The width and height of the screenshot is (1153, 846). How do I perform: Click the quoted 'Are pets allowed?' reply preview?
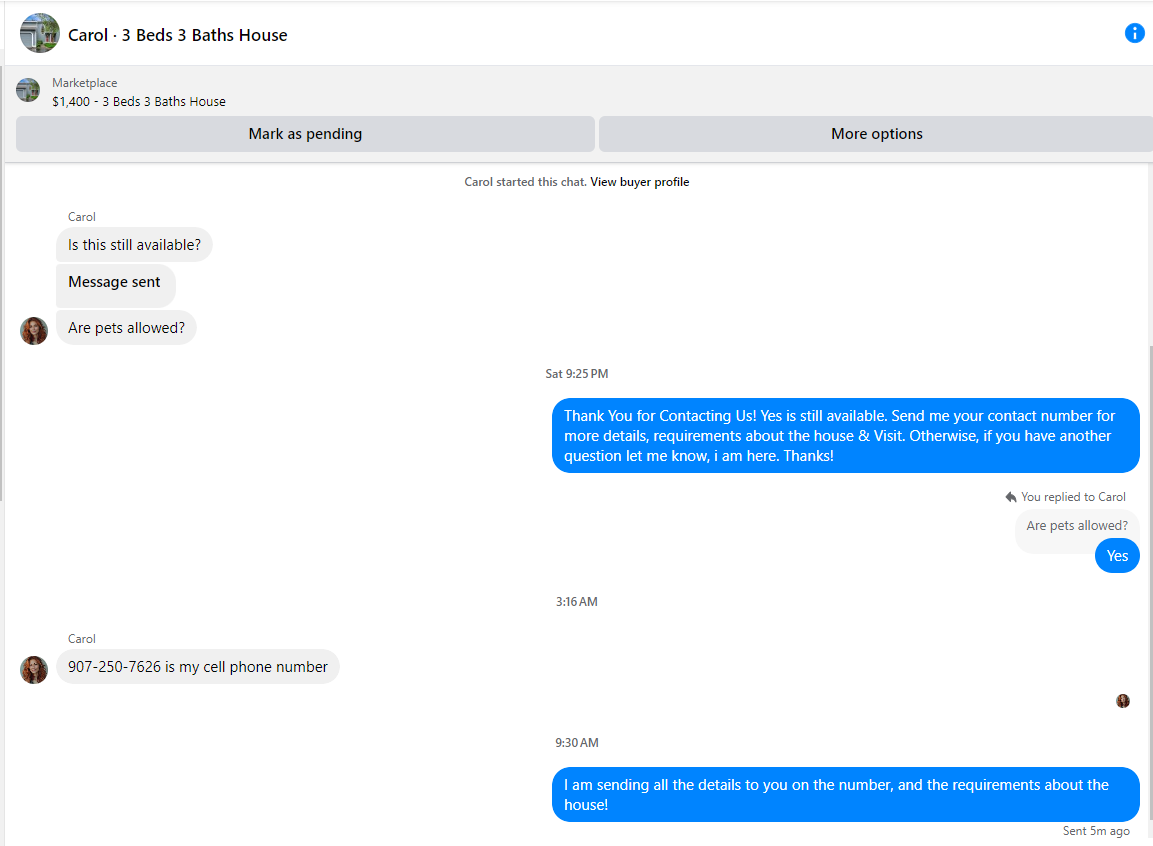tap(1077, 526)
